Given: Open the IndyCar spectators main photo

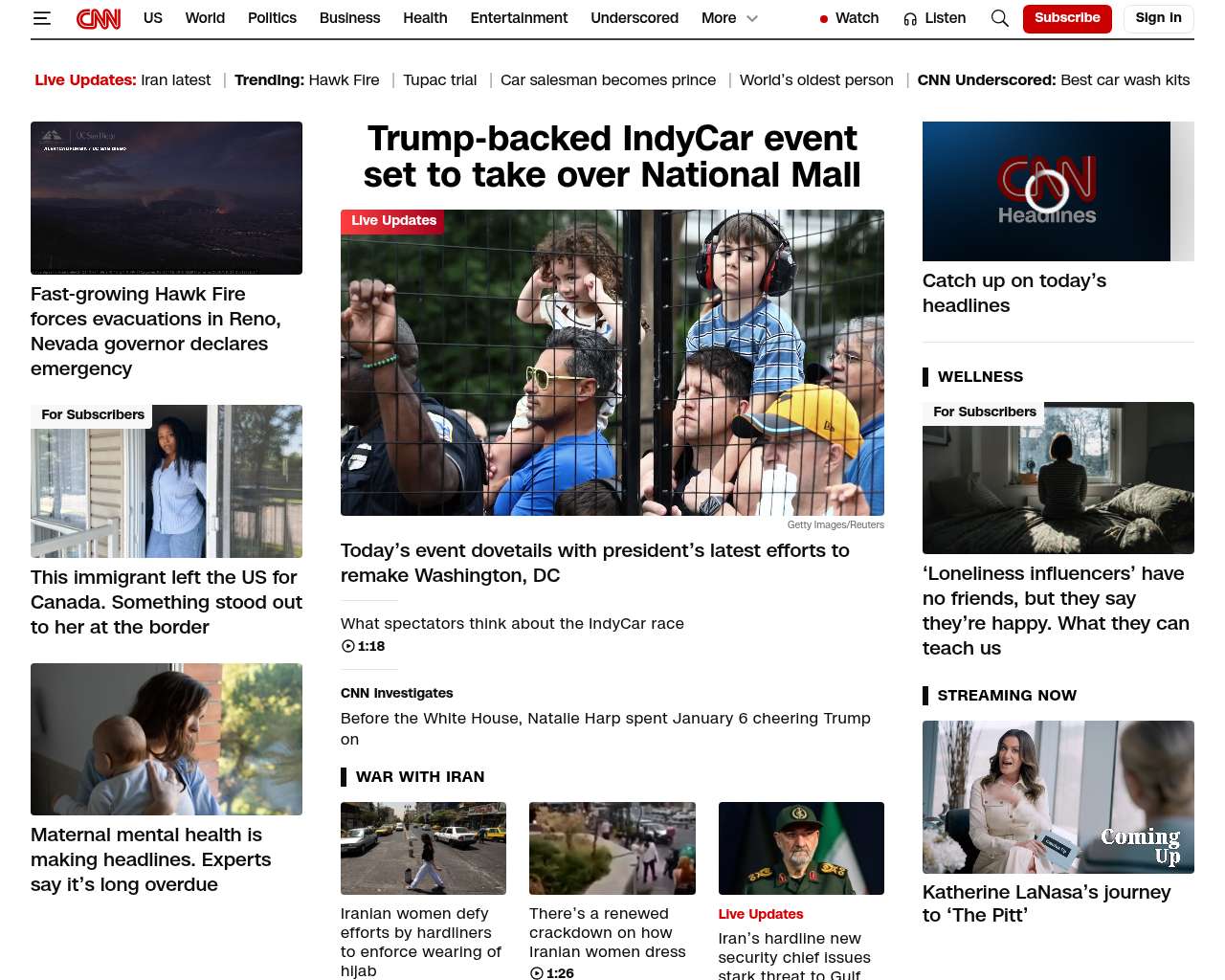Looking at the screenshot, I should pyautogui.click(x=612, y=363).
